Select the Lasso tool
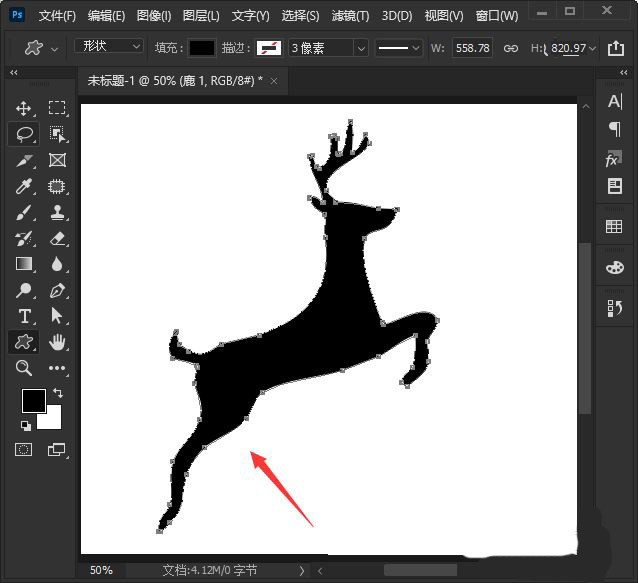The height and width of the screenshot is (583, 638). 24,134
